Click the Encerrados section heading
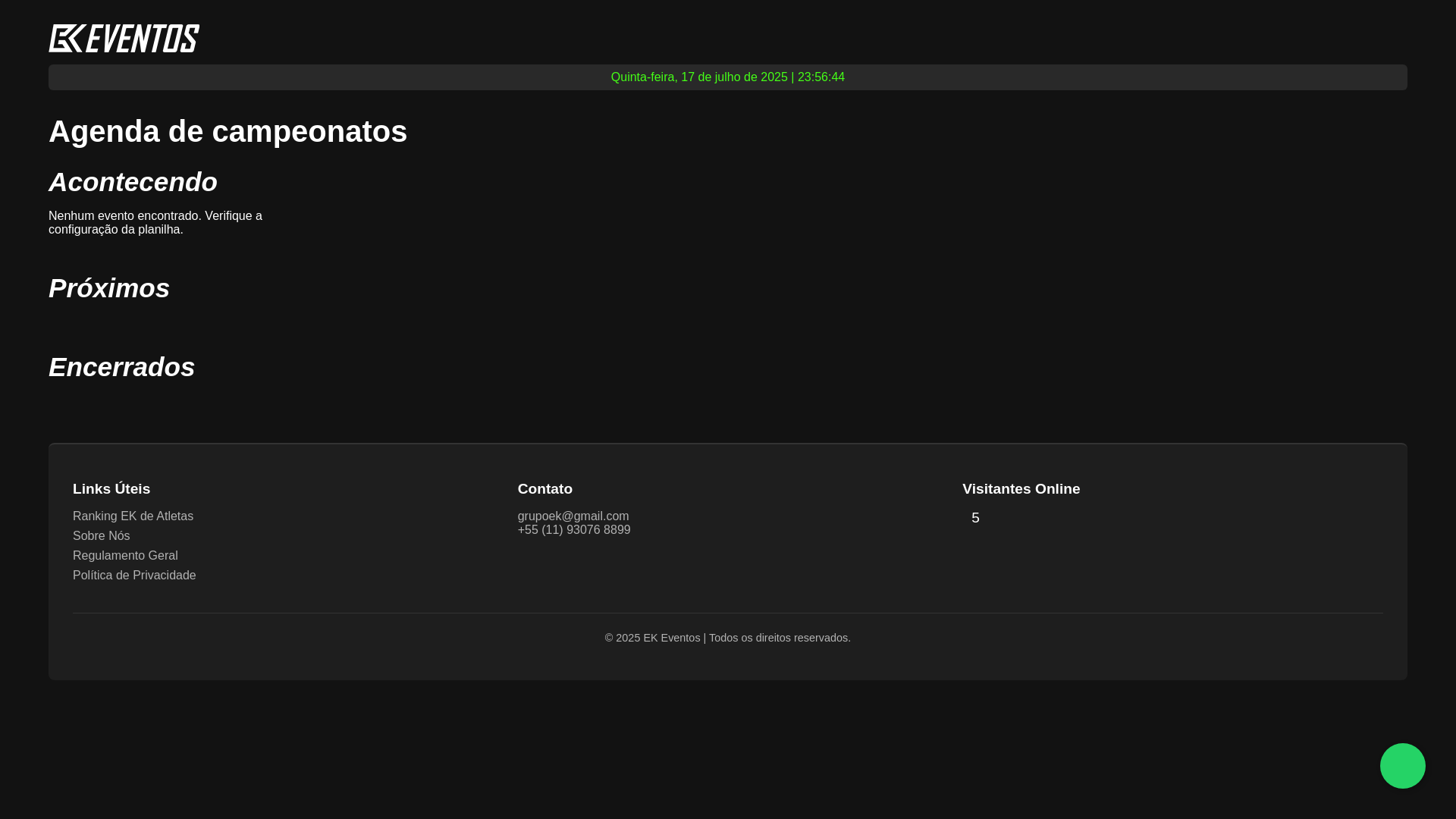The image size is (1456, 819). (121, 367)
